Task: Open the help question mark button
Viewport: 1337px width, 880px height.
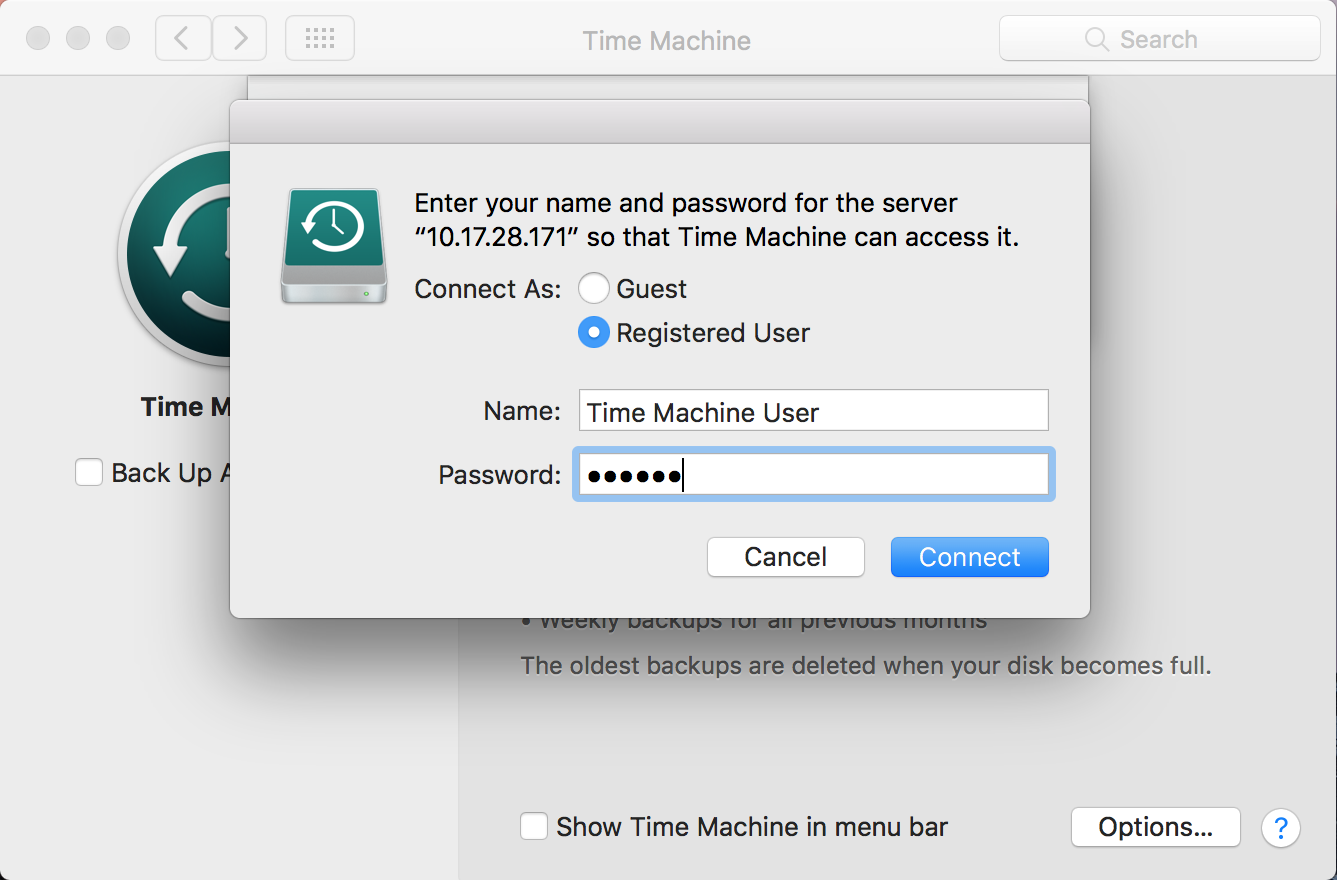Action: [x=1281, y=827]
